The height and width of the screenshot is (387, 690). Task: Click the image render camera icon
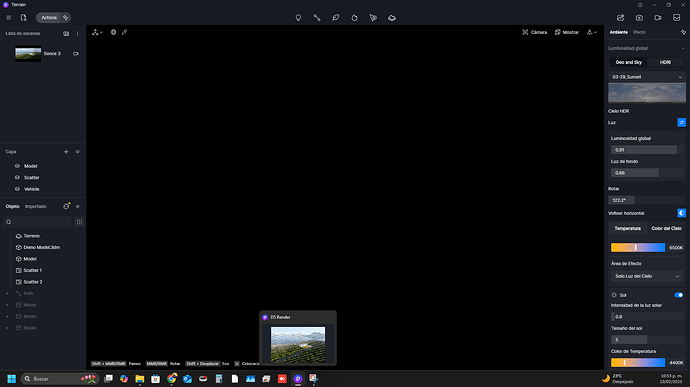[x=639, y=18]
